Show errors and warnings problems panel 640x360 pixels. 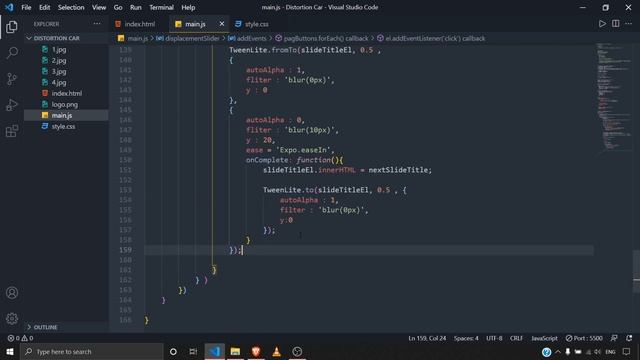pyautogui.click(x=20, y=338)
